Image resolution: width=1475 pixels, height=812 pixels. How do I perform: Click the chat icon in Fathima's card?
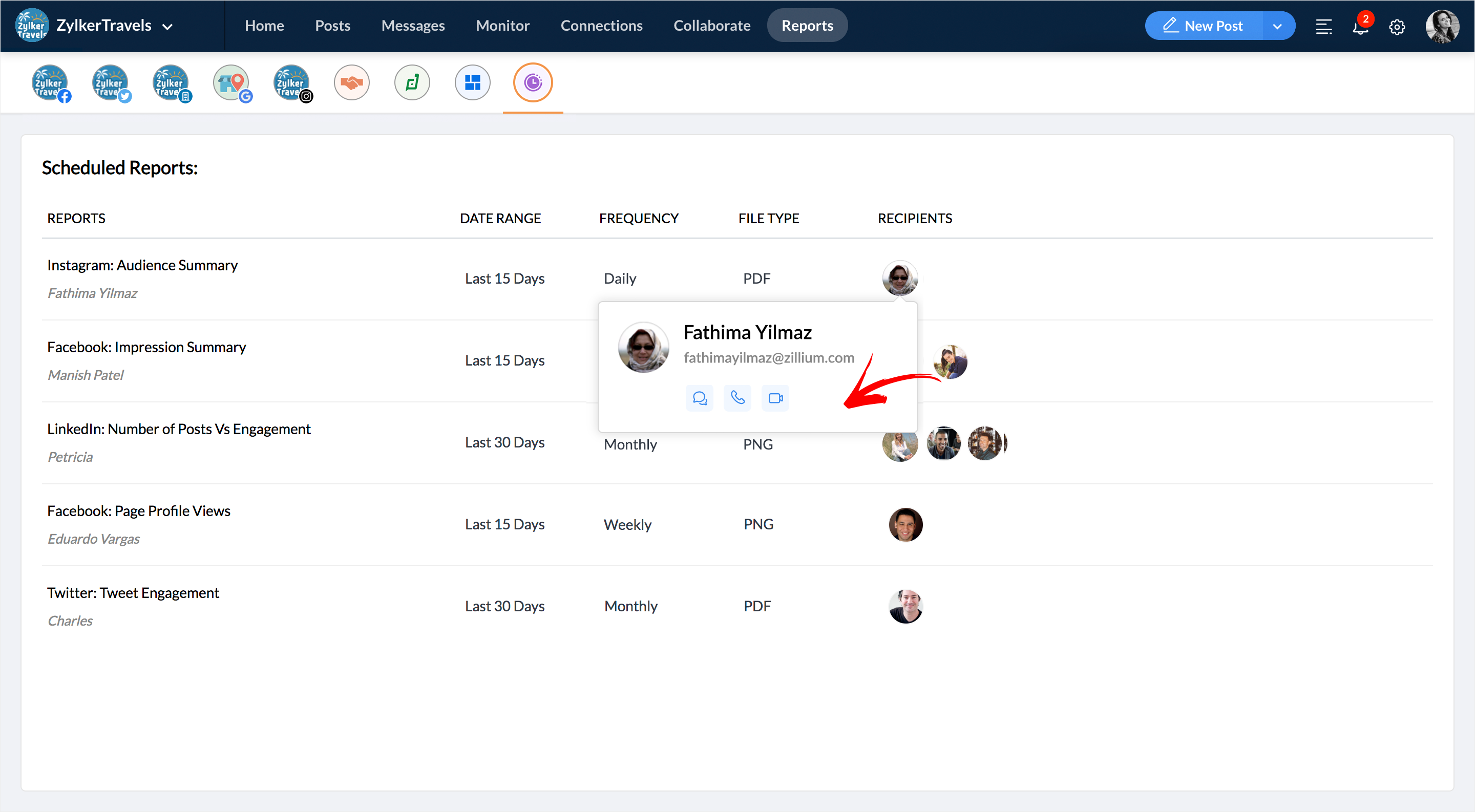pyautogui.click(x=699, y=398)
